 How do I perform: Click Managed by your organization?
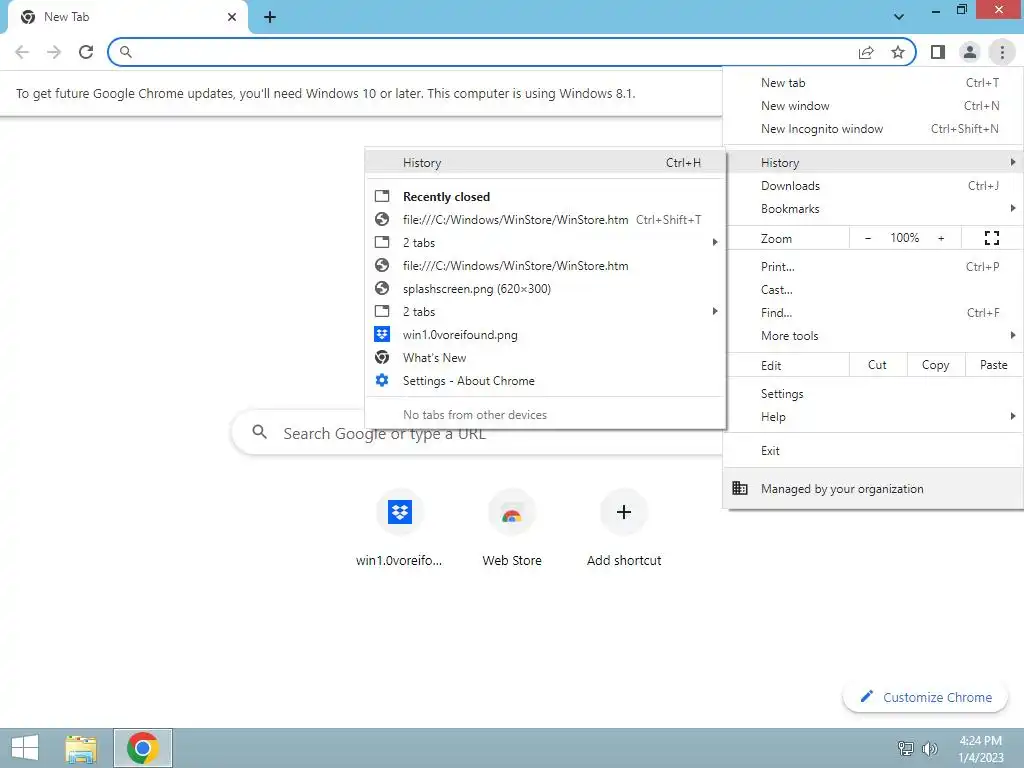point(873,488)
